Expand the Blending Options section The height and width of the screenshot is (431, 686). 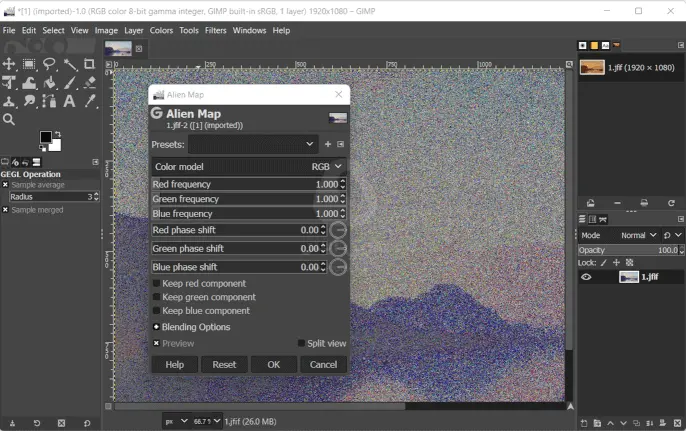(156, 327)
